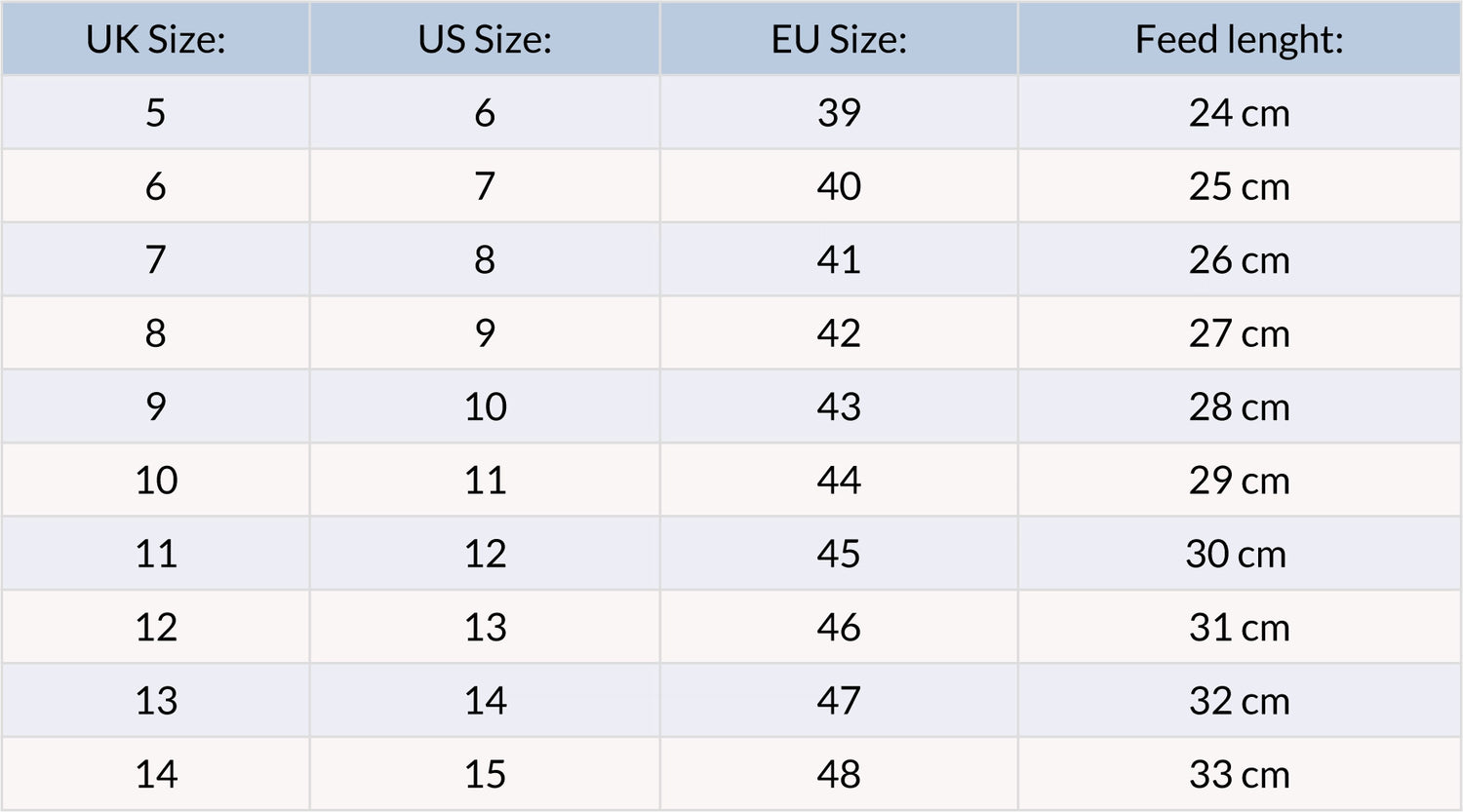Image resolution: width=1463 pixels, height=812 pixels.
Task: Click UK size 5 in the first row
Action: (156, 113)
